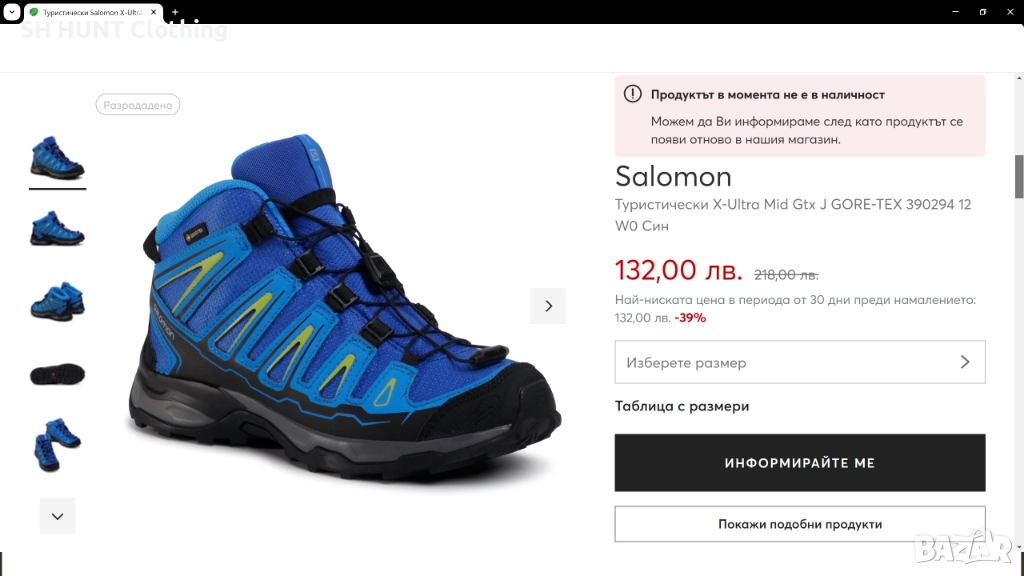Viewport: 1024px width, 576px height.
Task: Pick the fifth thumbnail of standing boots
Action: point(57,445)
